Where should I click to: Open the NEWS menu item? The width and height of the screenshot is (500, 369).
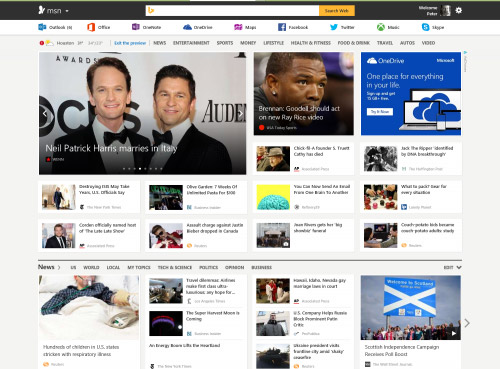(160, 43)
